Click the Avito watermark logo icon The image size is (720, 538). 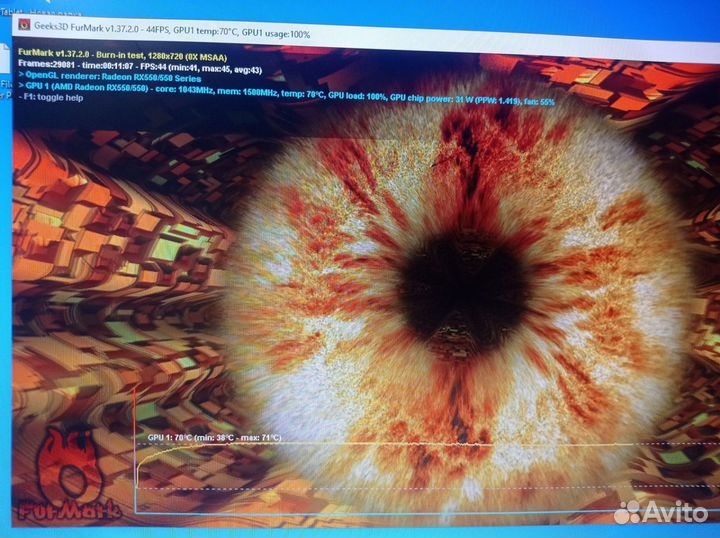[627, 511]
